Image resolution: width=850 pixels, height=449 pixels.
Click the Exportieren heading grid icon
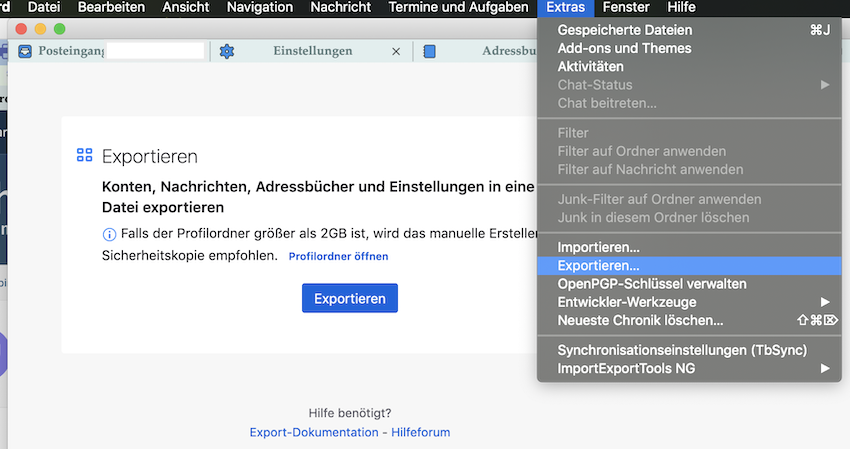[x=85, y=156]
